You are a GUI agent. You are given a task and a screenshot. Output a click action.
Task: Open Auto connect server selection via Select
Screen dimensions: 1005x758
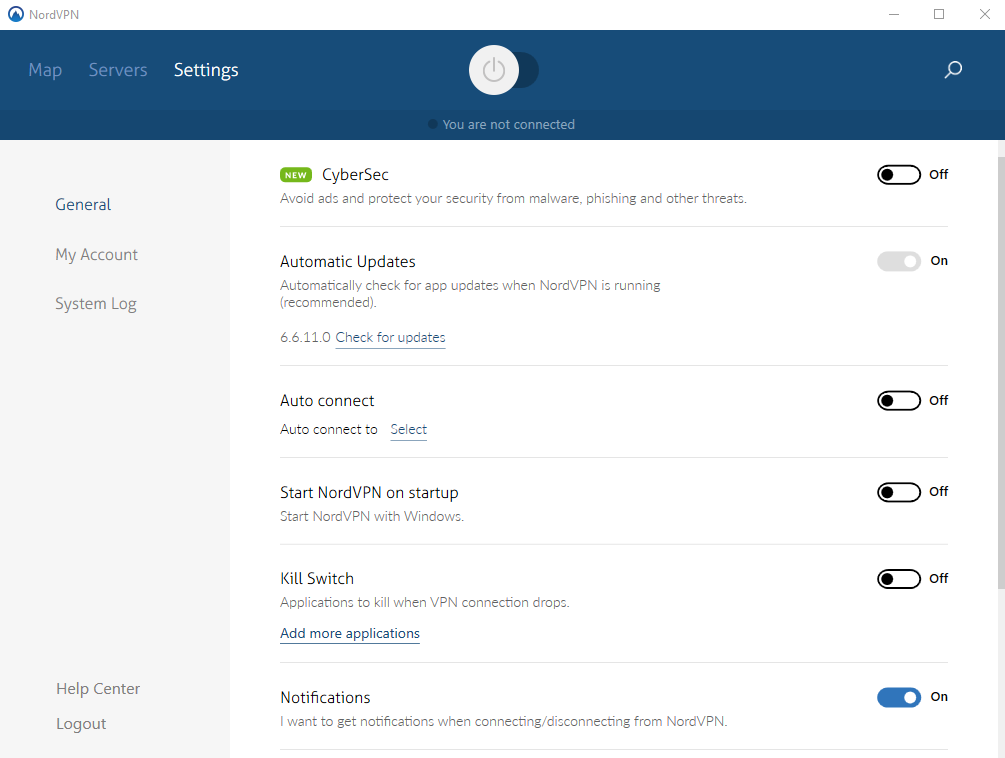pyautogui.click(x=408, y=429)
